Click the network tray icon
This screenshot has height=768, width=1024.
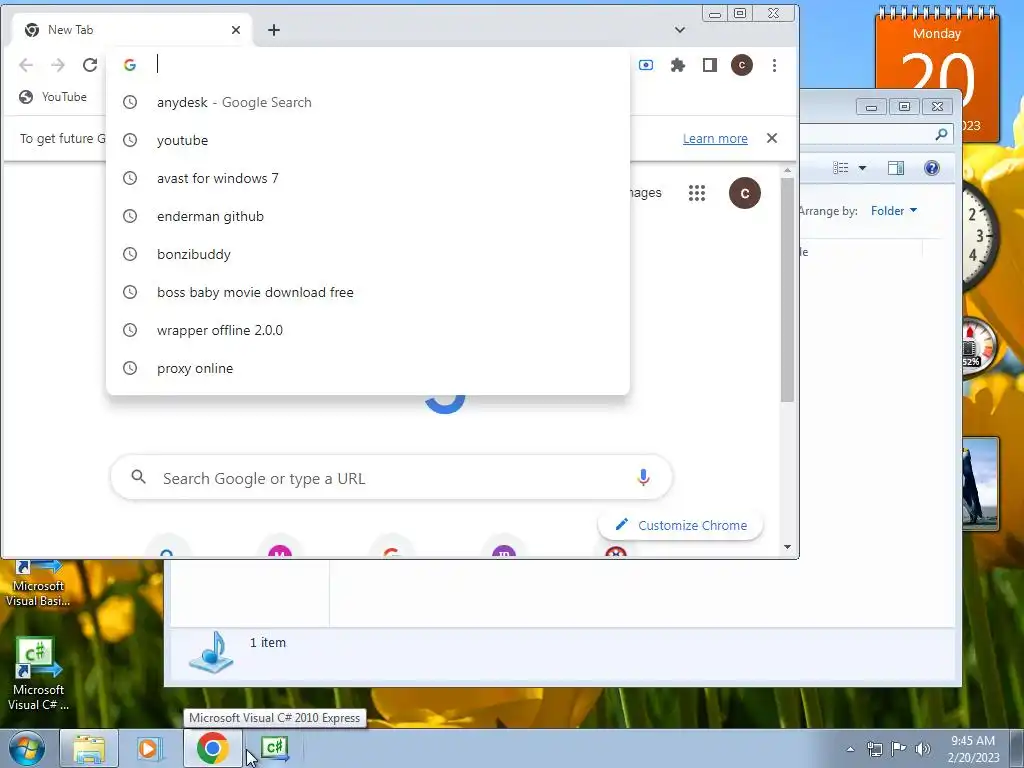click(874, 749)
